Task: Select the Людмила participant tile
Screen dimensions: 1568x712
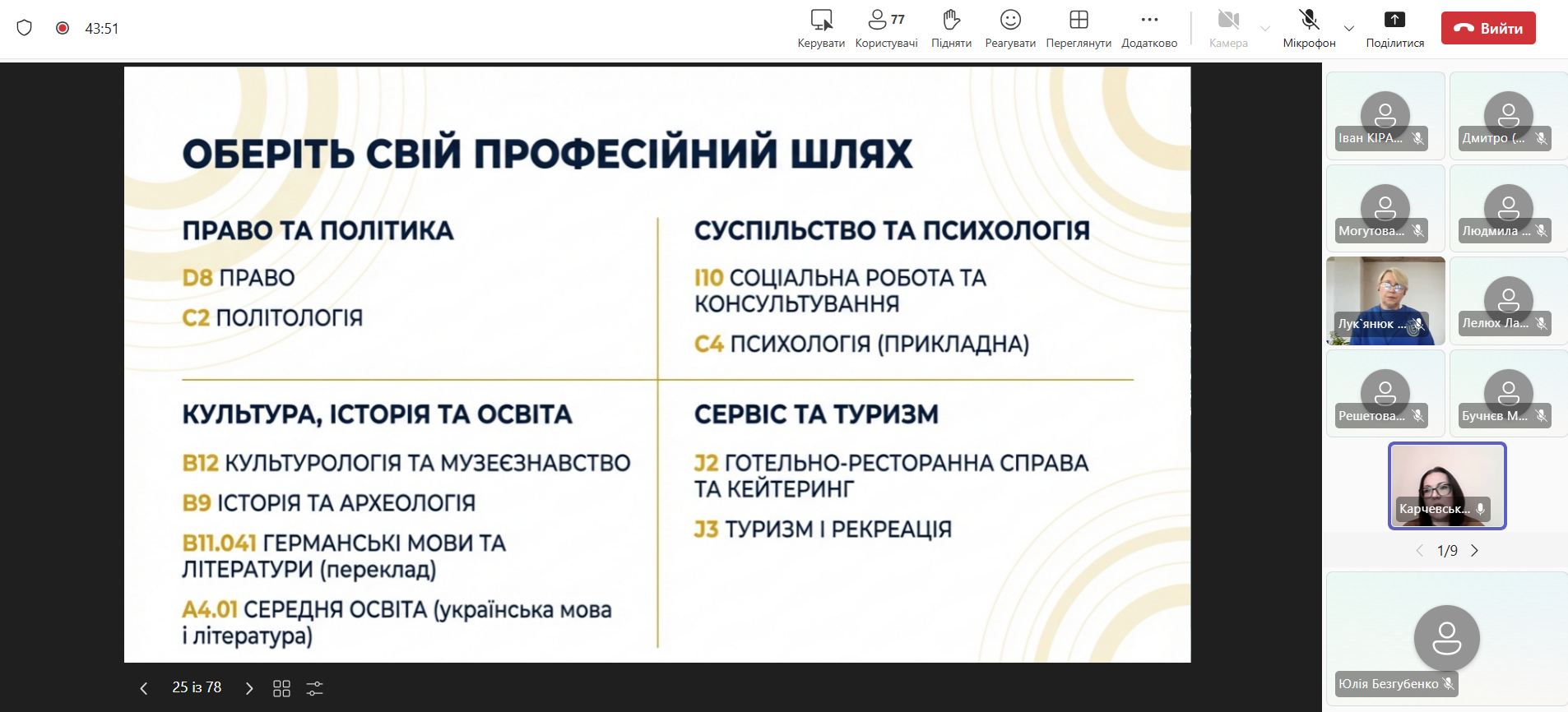Action: [1509, 208]
